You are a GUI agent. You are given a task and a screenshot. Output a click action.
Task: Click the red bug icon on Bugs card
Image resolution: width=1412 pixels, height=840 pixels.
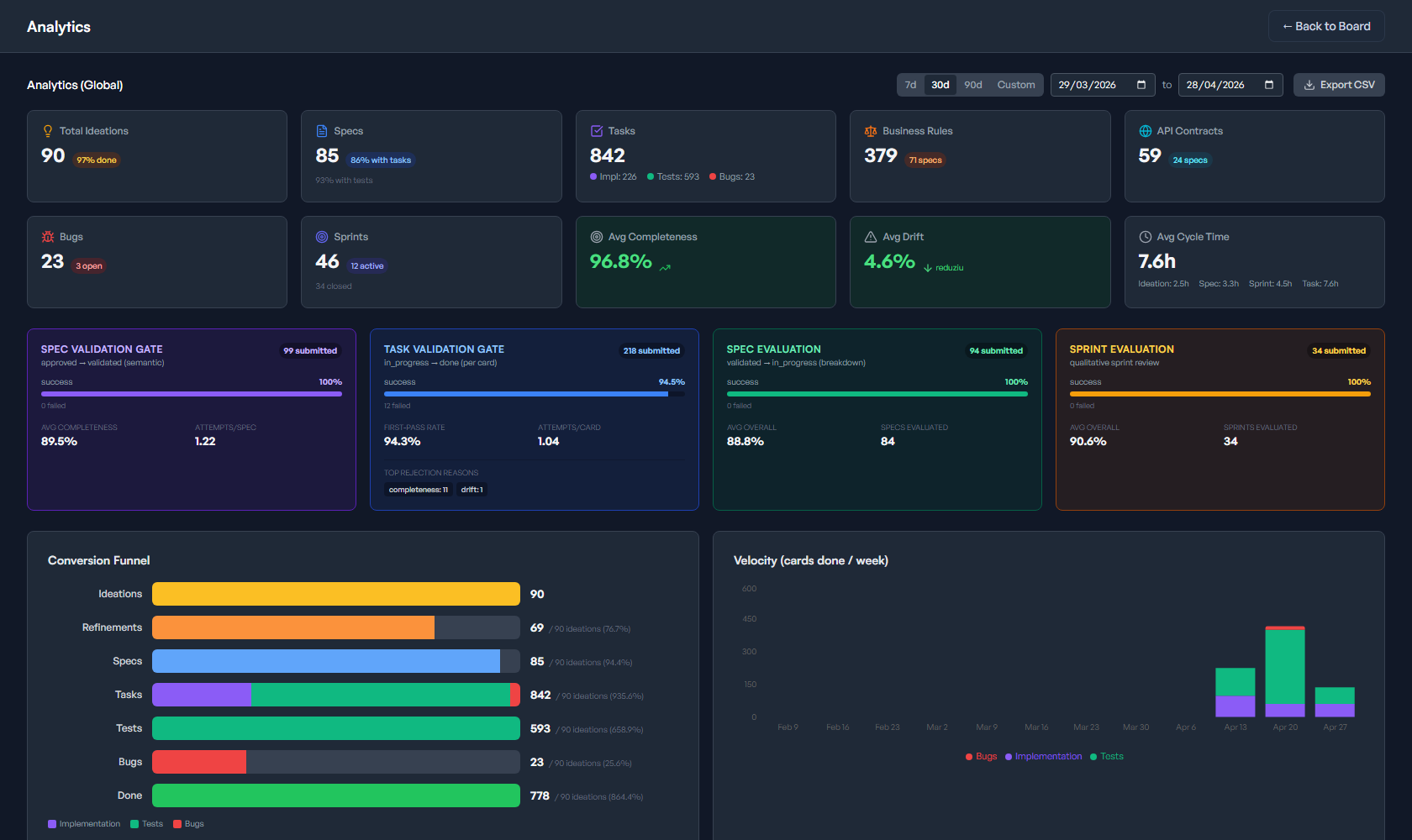[x=48, y=237]
